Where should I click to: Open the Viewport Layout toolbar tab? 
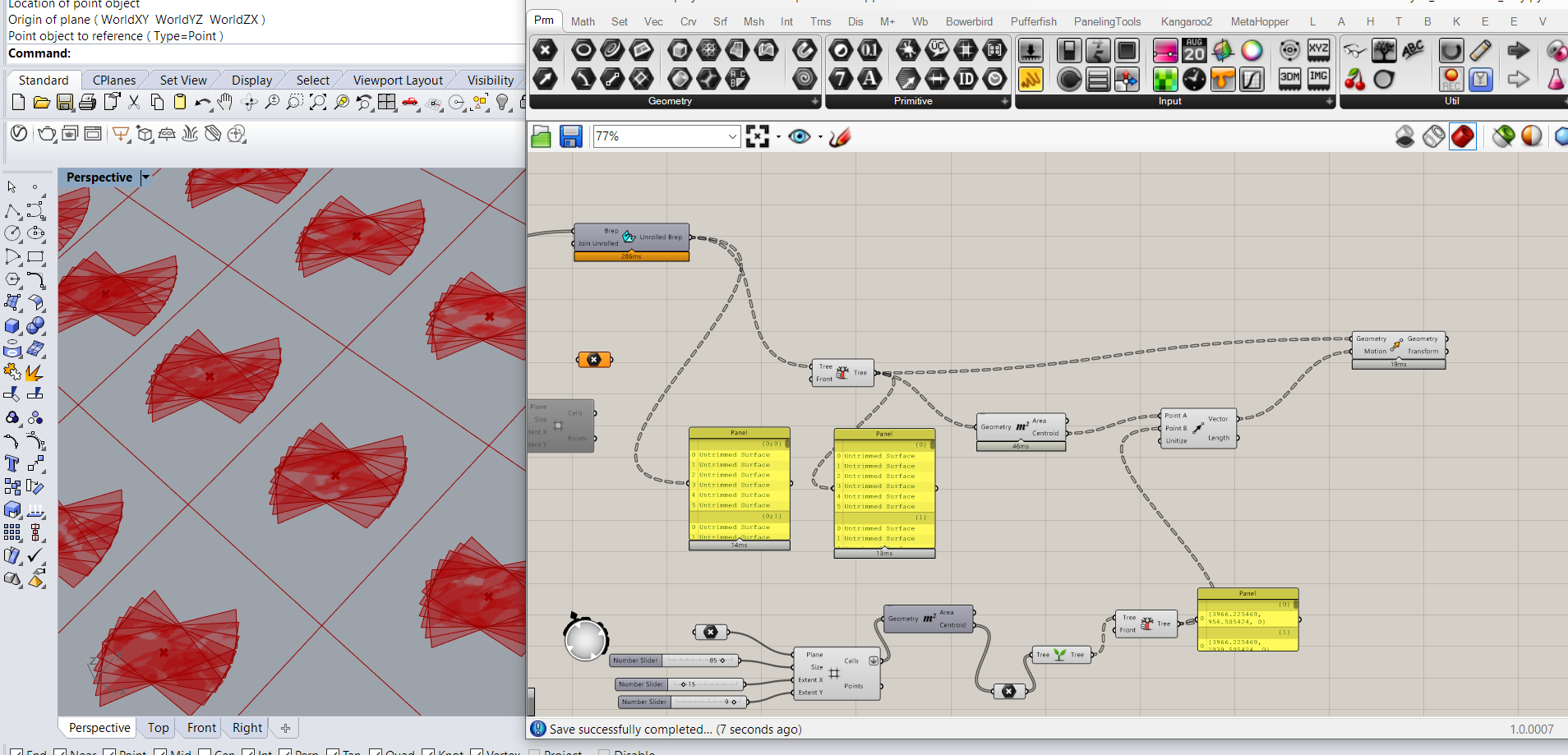[x=398, y=80]
